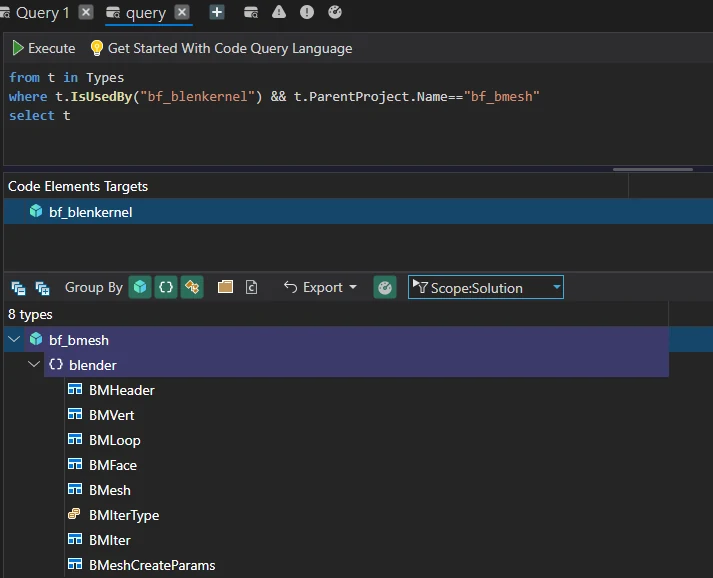
Task: Click the 'Group By' label
Action: coord(94,287)
